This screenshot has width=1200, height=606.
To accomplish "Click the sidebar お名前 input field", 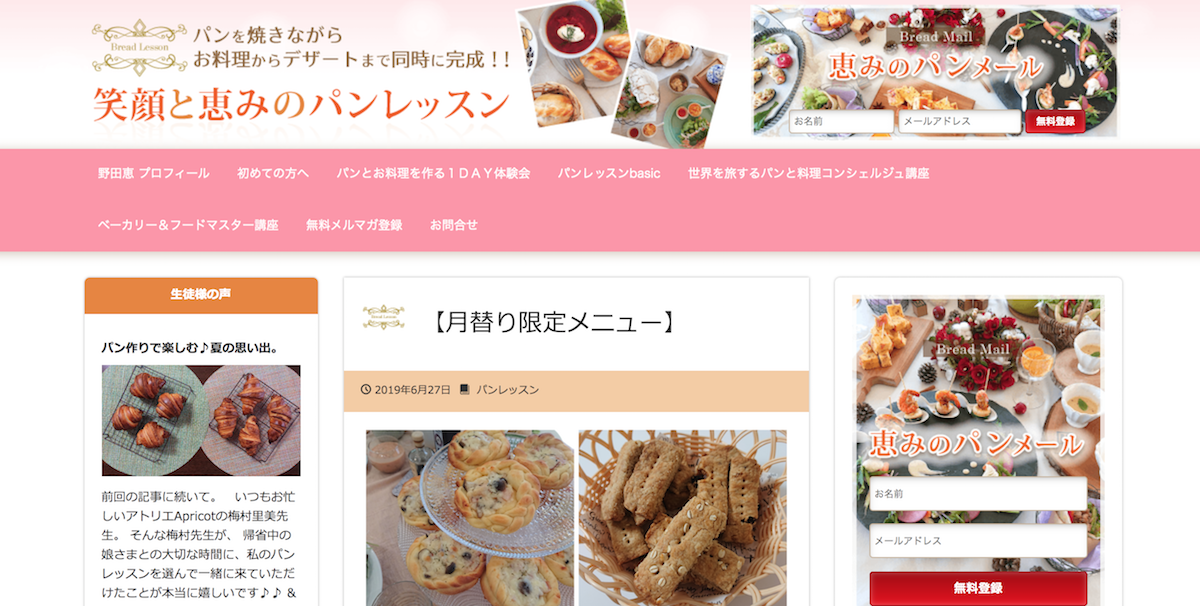I will point(978,494).
